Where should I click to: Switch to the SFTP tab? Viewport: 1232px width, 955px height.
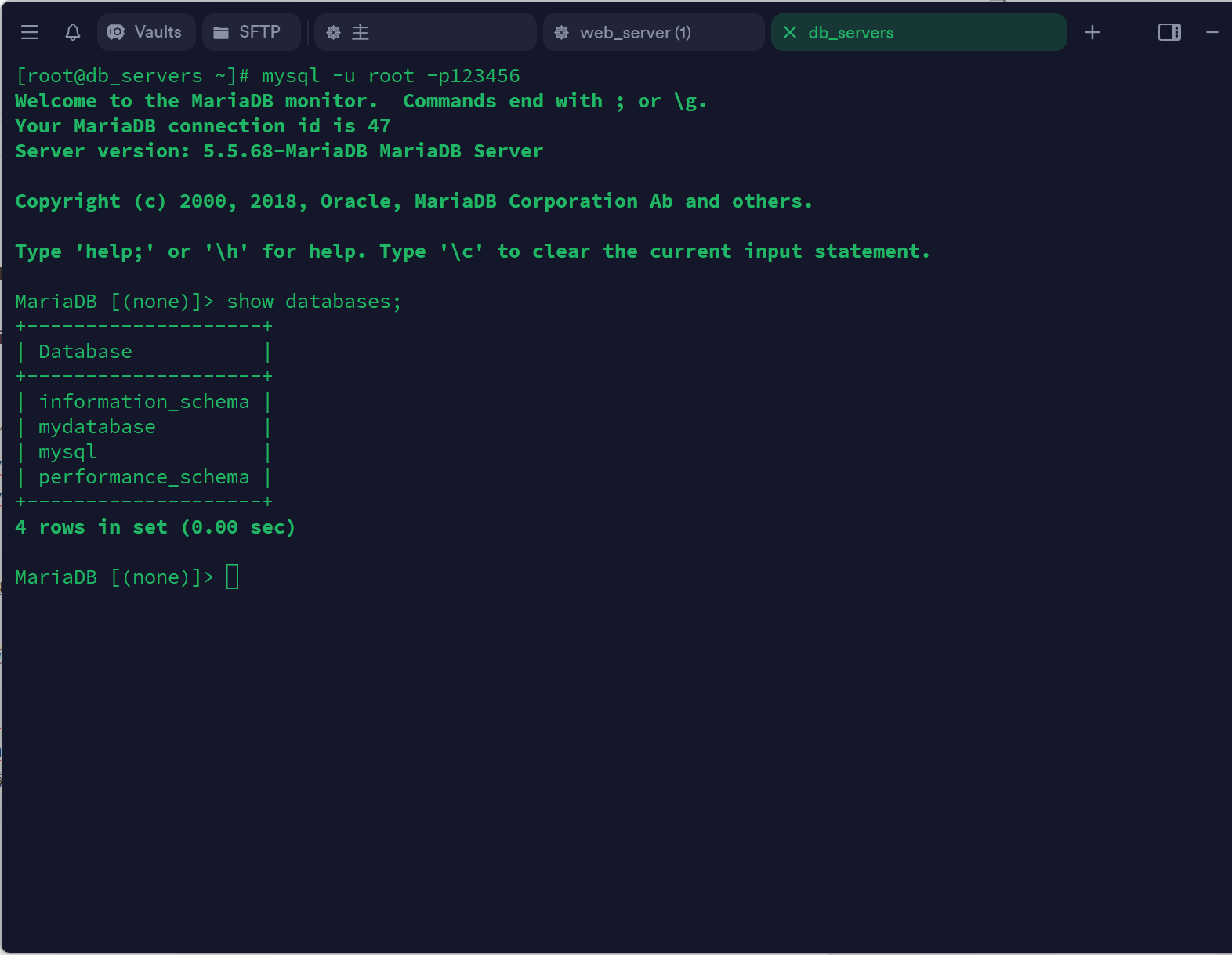(252, 32)
